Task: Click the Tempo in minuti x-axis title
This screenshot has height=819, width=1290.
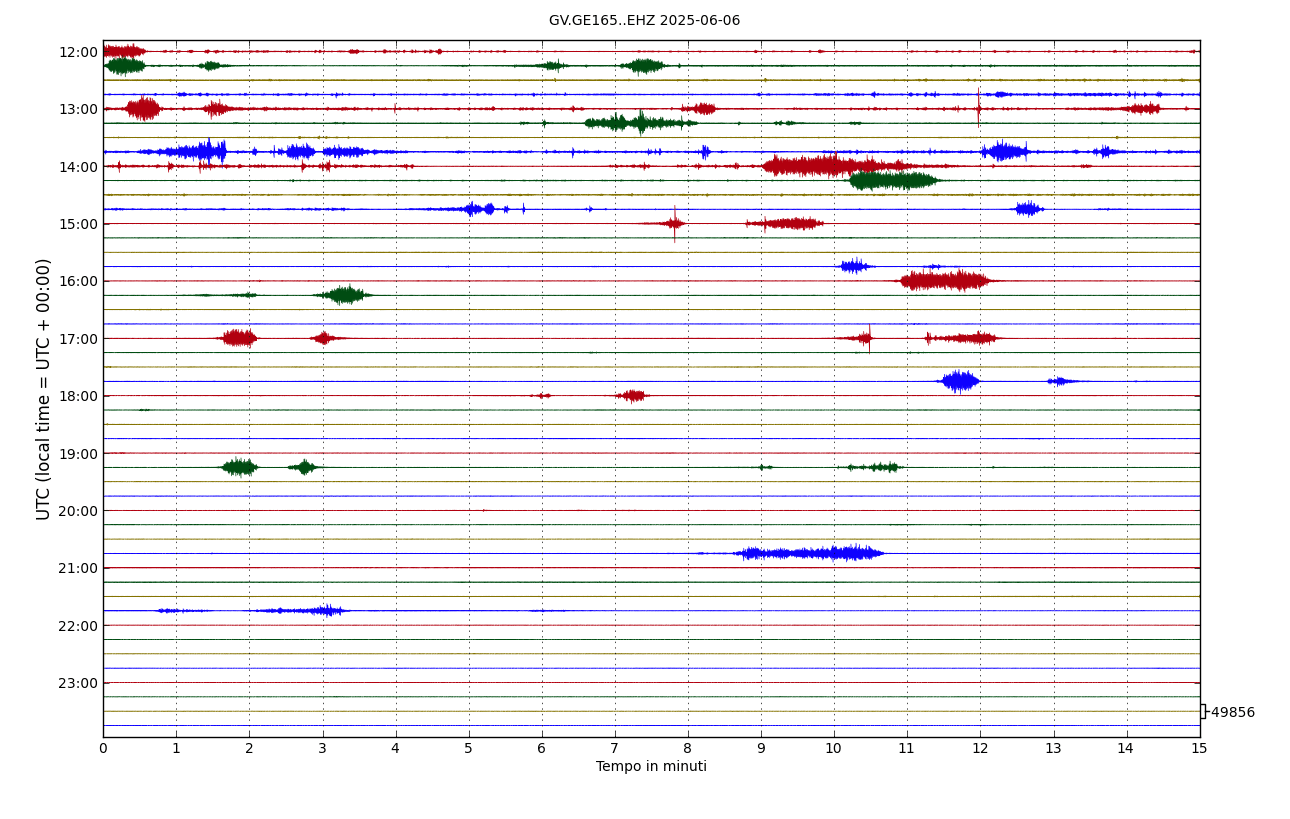Action: (651, 767)
